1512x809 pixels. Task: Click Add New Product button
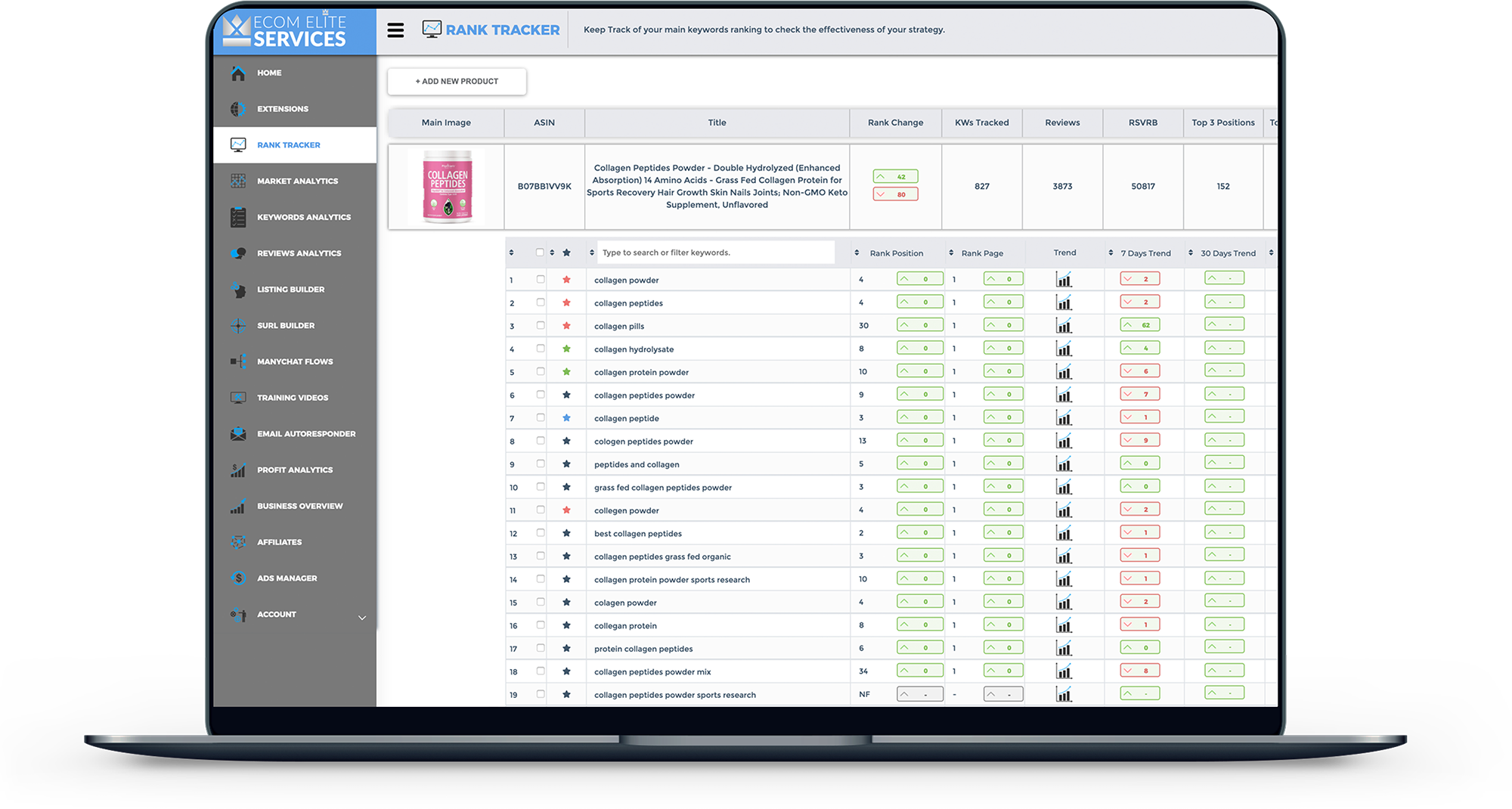457,82
